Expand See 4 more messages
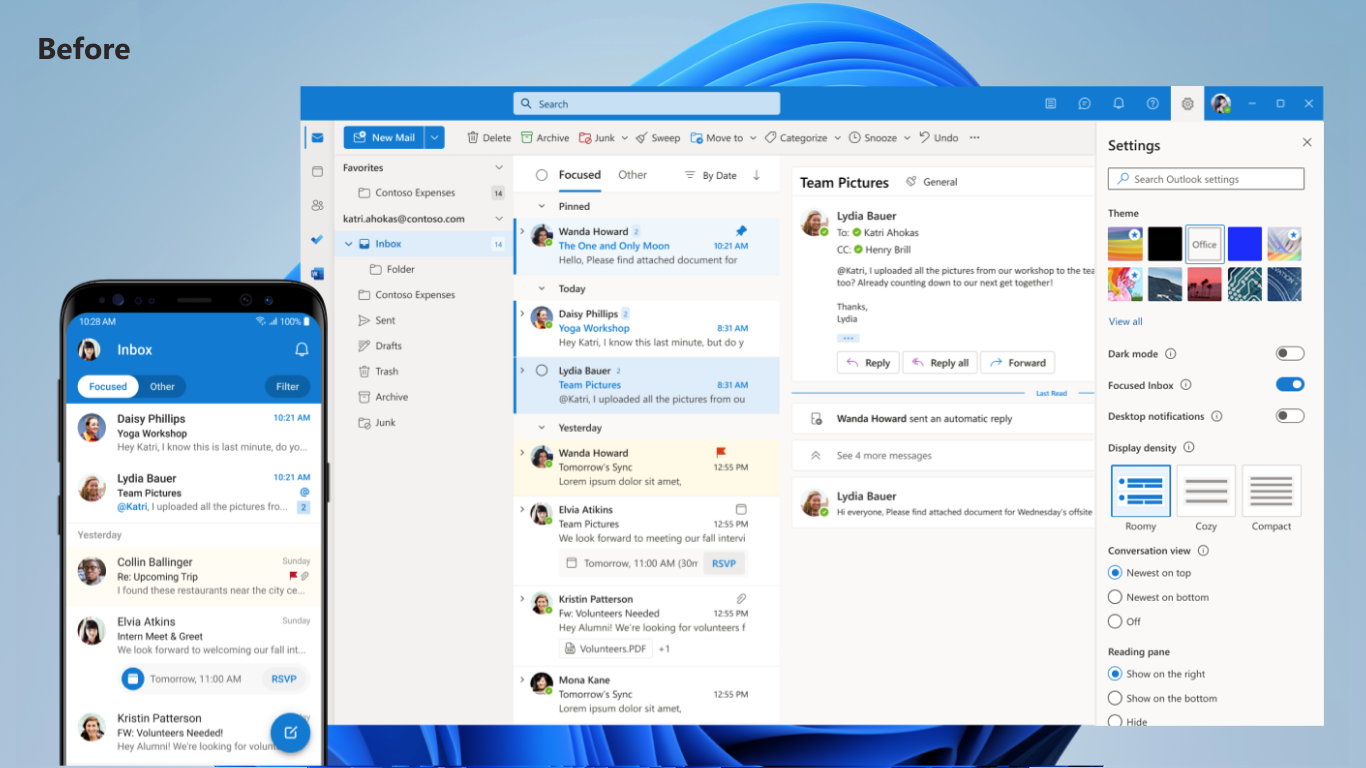The image size is (1366, 768). pos(884,456)
